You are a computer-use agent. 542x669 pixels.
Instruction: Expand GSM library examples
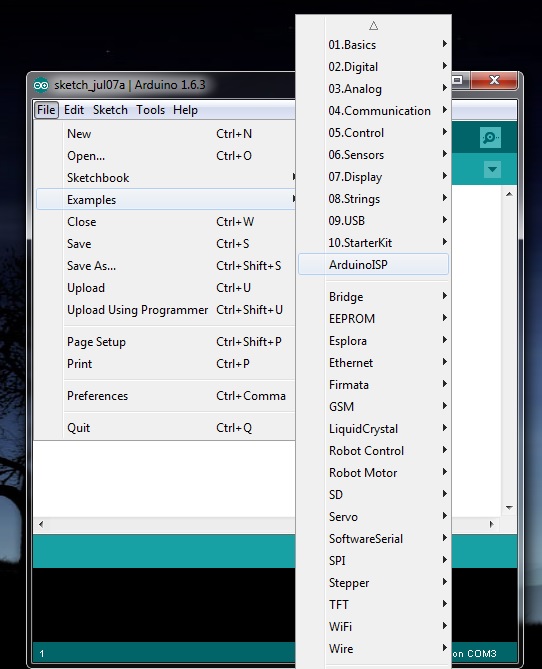pos(373,407)
